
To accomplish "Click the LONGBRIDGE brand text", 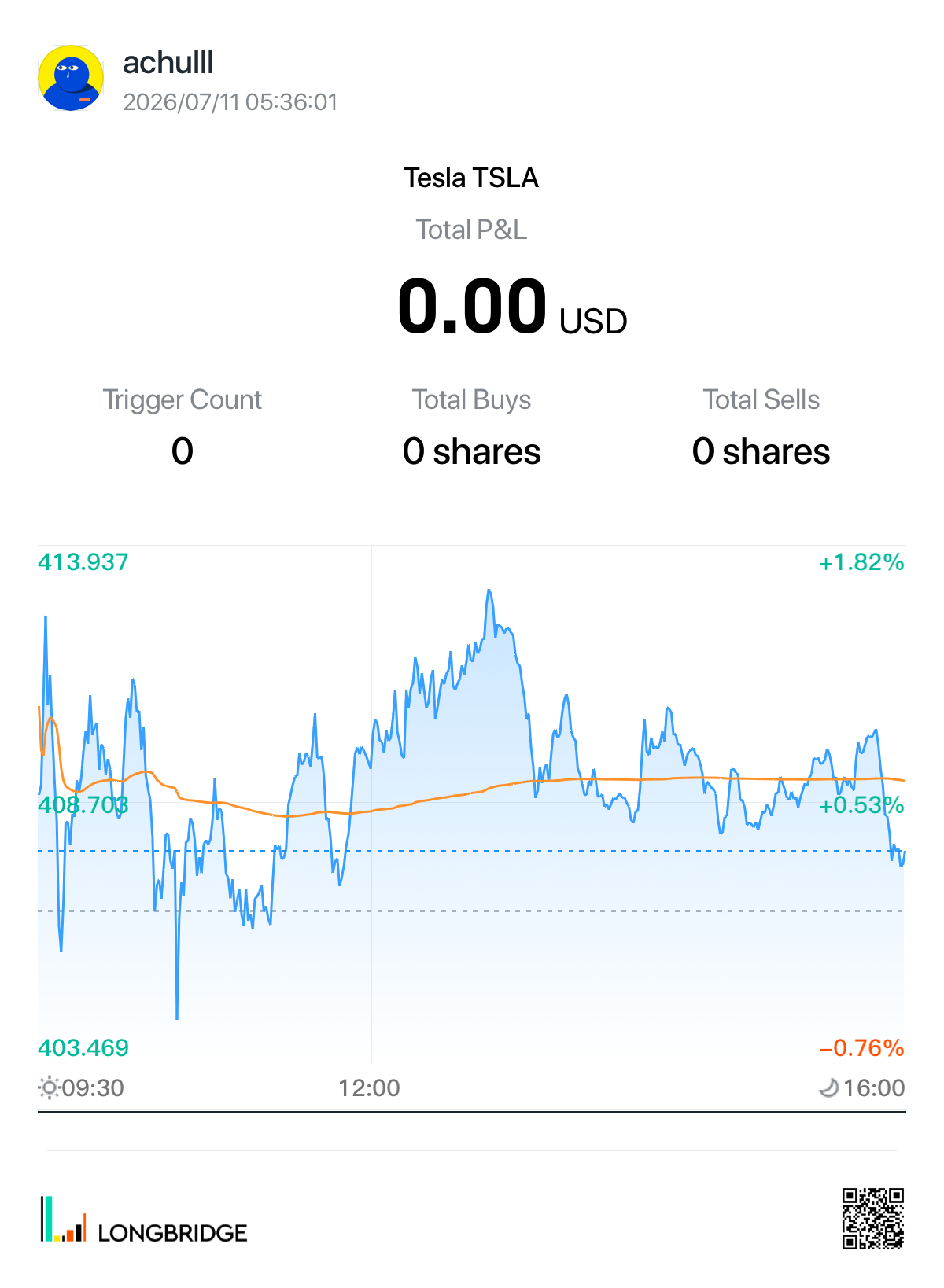I will point(172,1233).
